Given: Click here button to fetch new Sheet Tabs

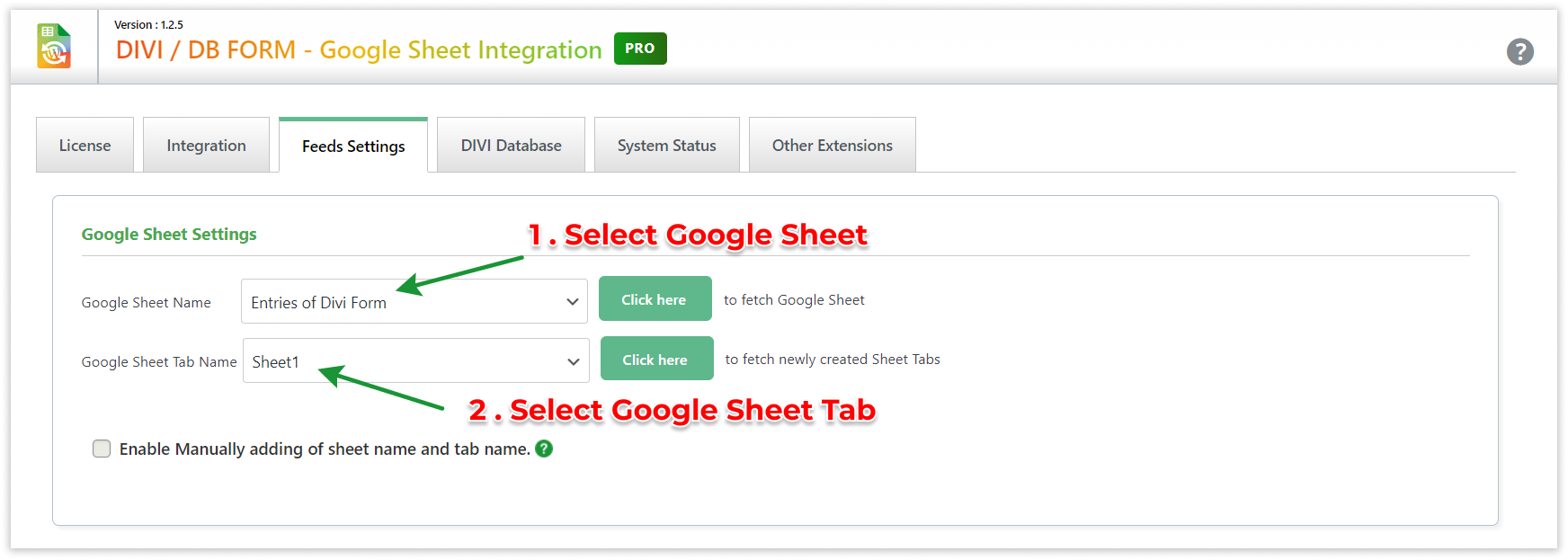Looking at the screenshot, I should coord(655,359).
